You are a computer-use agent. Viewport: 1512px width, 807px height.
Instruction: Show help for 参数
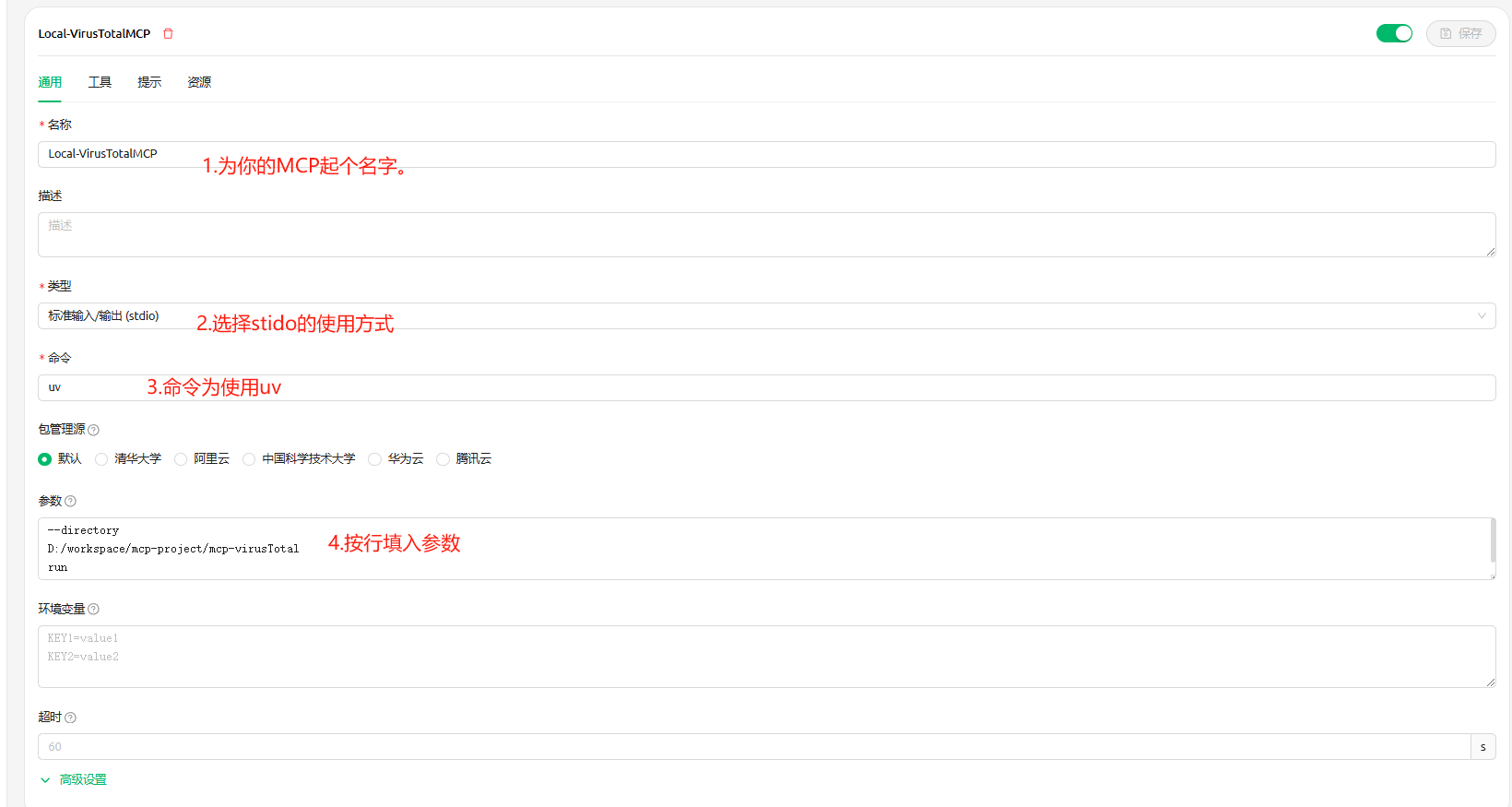pos(70,501)
